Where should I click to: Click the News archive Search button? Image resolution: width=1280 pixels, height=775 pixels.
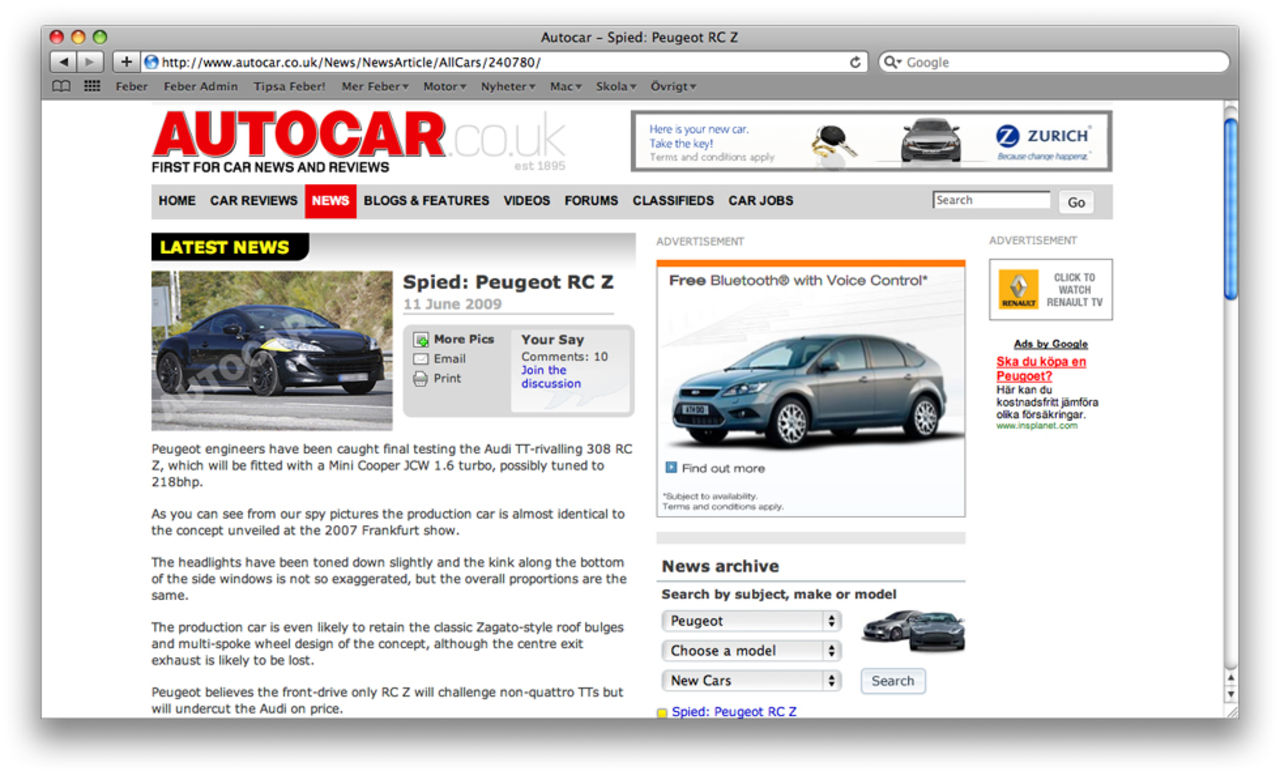pyautogui.click(x=892, y=681)
